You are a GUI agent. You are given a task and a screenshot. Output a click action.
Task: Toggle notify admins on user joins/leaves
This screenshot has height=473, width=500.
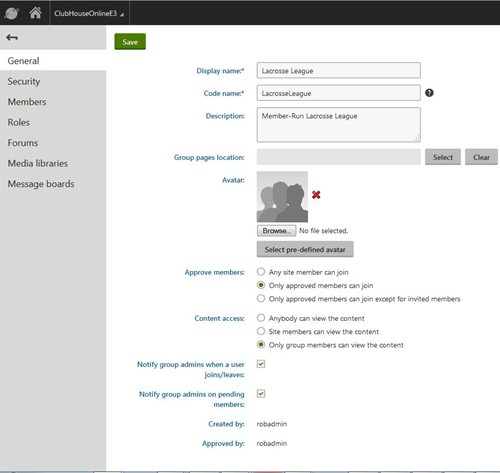coord(261,364)
